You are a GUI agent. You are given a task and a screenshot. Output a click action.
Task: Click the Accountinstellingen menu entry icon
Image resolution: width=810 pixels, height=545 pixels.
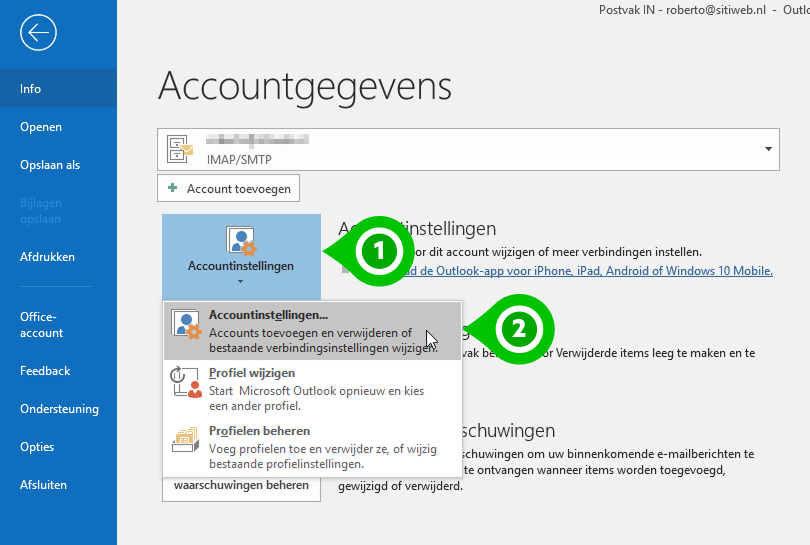coord(186,324)
